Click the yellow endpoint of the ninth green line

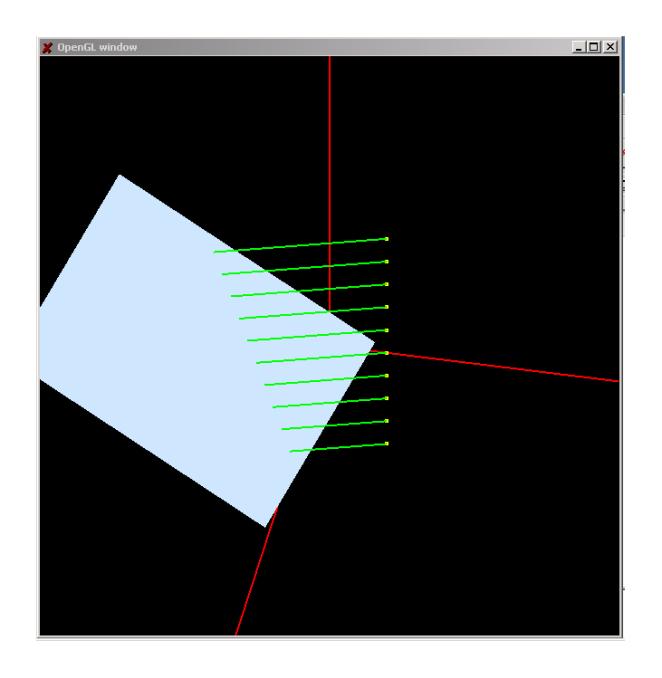[x=387, y=421]
